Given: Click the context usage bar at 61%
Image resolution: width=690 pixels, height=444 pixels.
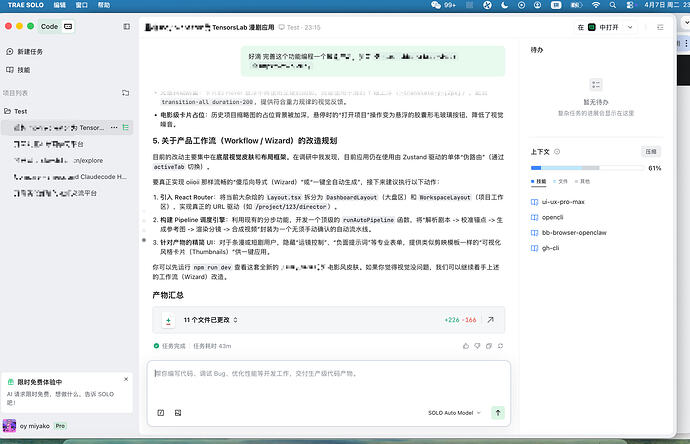Looking at the screenshot, I should click(x=587, y=168).
